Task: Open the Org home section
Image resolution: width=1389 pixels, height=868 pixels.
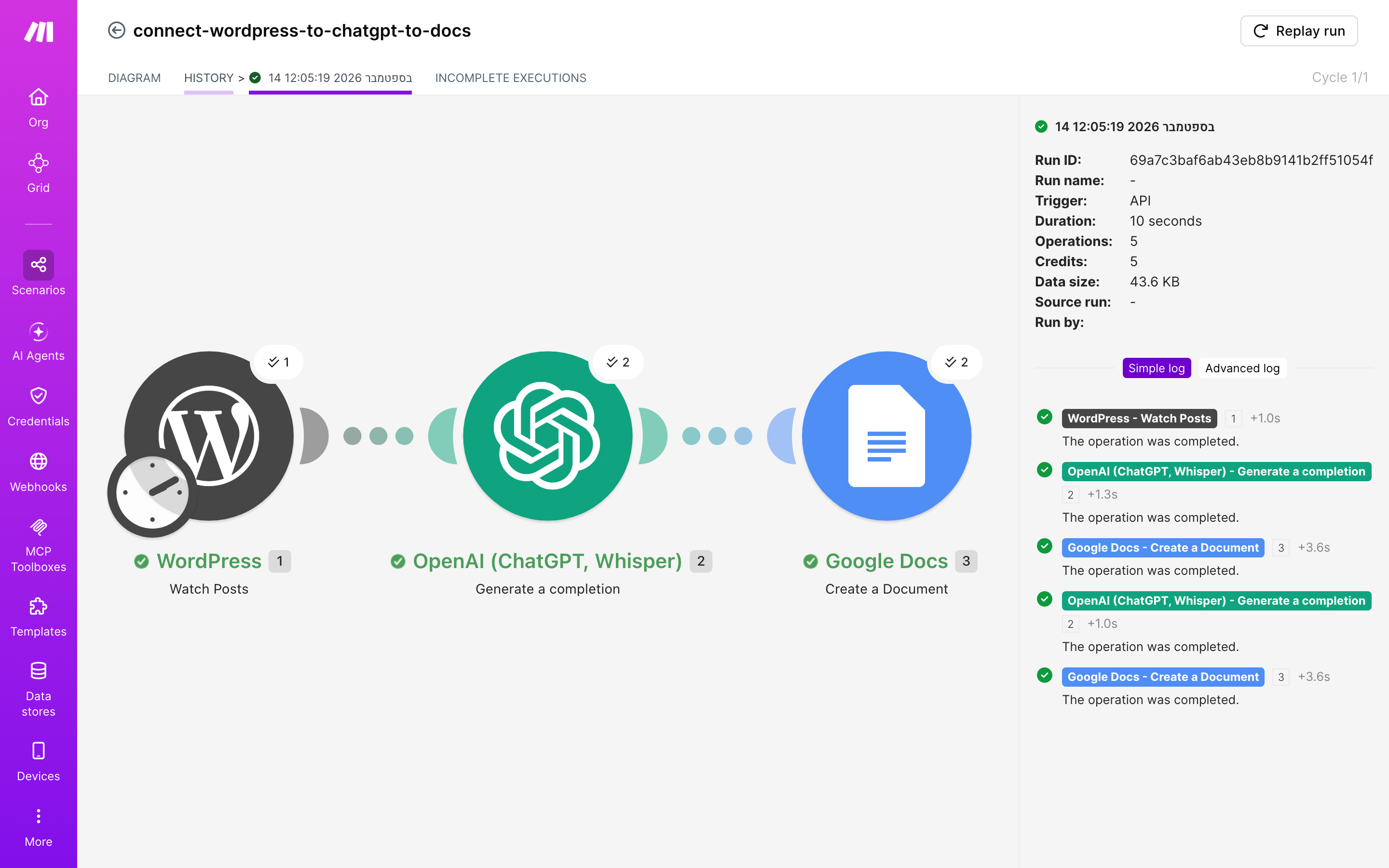Action: [39, 108]
